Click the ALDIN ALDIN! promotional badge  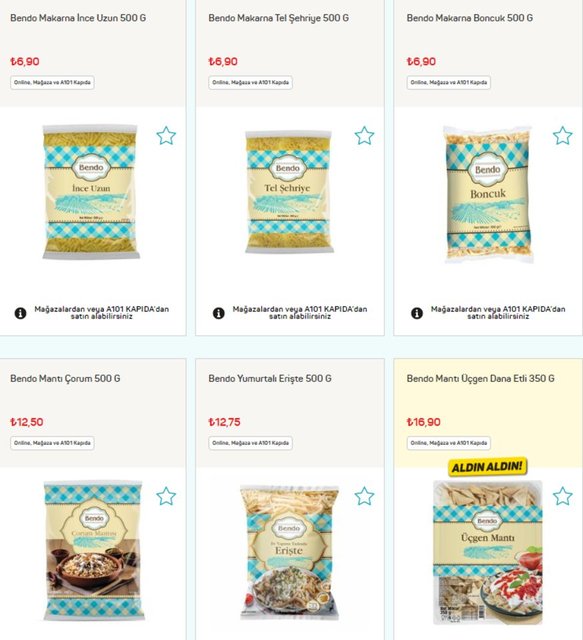tap(487, 467)
